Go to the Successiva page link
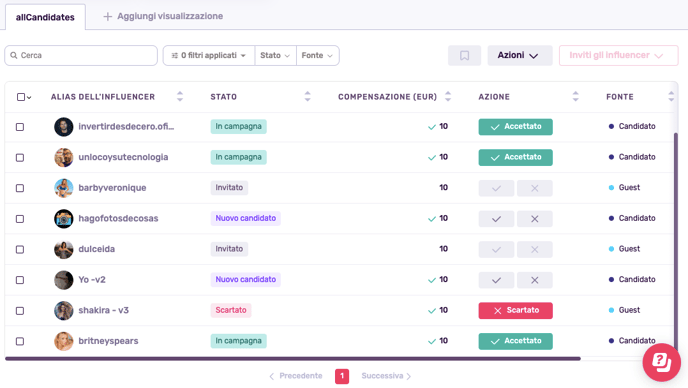 (x=386, y=376)
